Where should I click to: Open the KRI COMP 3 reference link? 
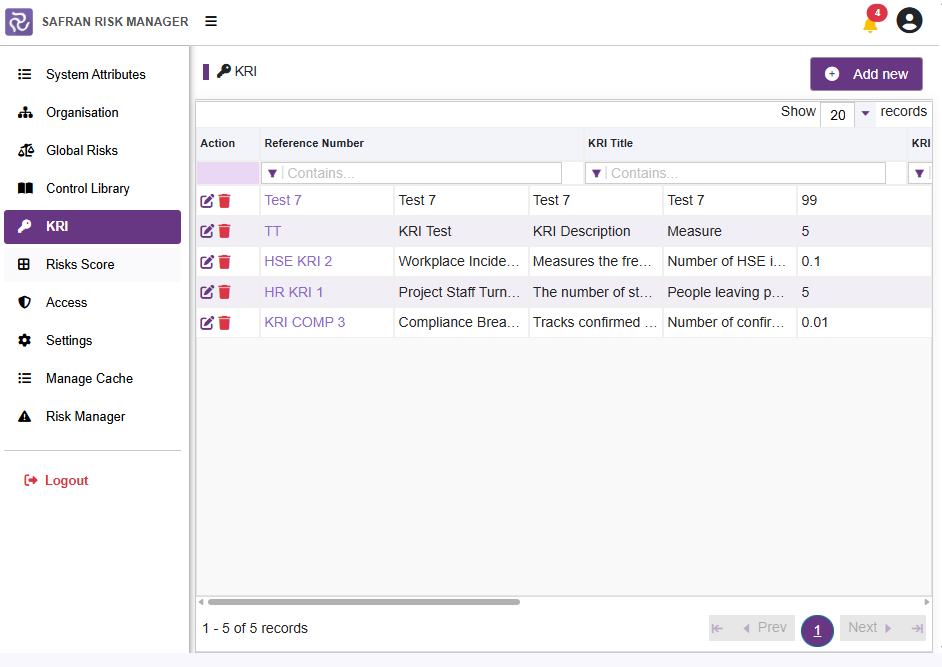point(305,322)
